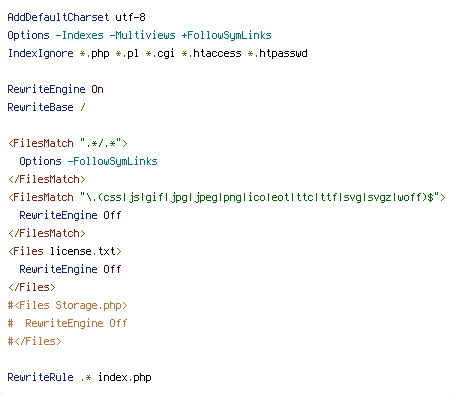Click the Files license.txt tag
Image resolution: width=454 pixels, height=394 pixels.
point(65,251)
